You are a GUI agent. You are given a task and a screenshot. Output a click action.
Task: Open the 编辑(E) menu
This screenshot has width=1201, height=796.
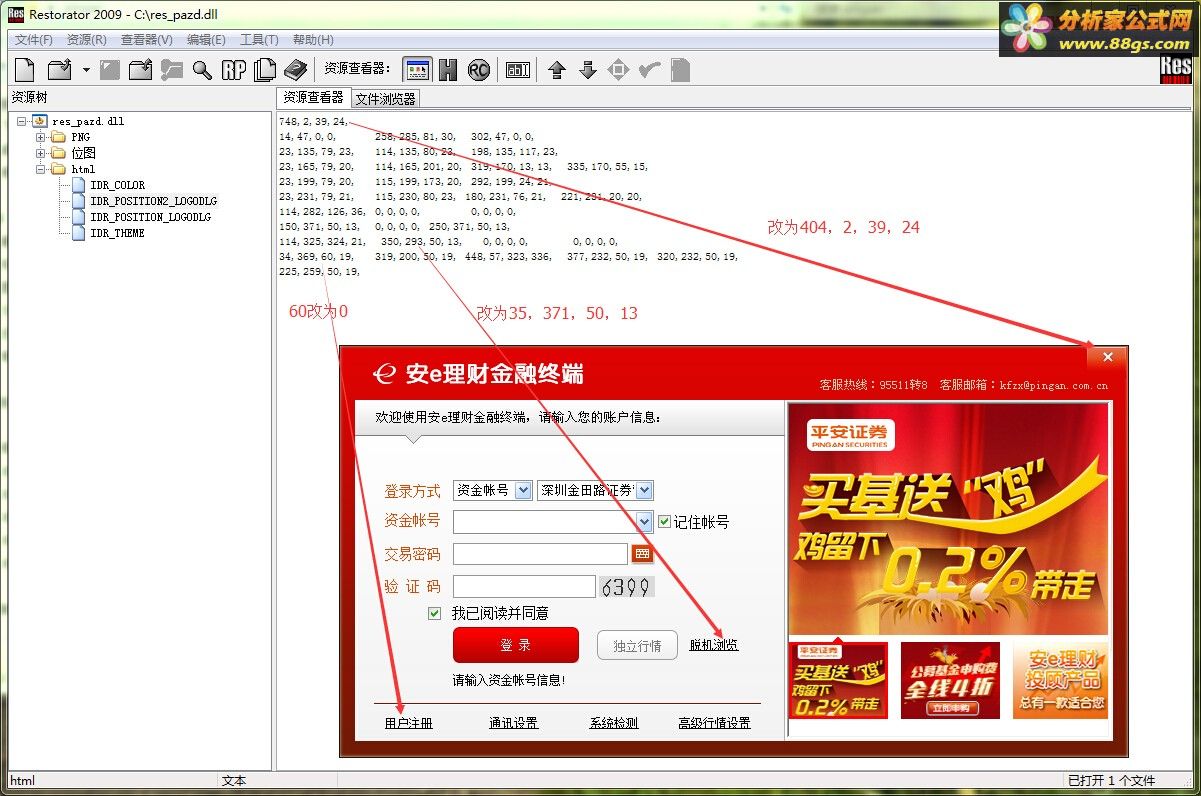(206, 40)
